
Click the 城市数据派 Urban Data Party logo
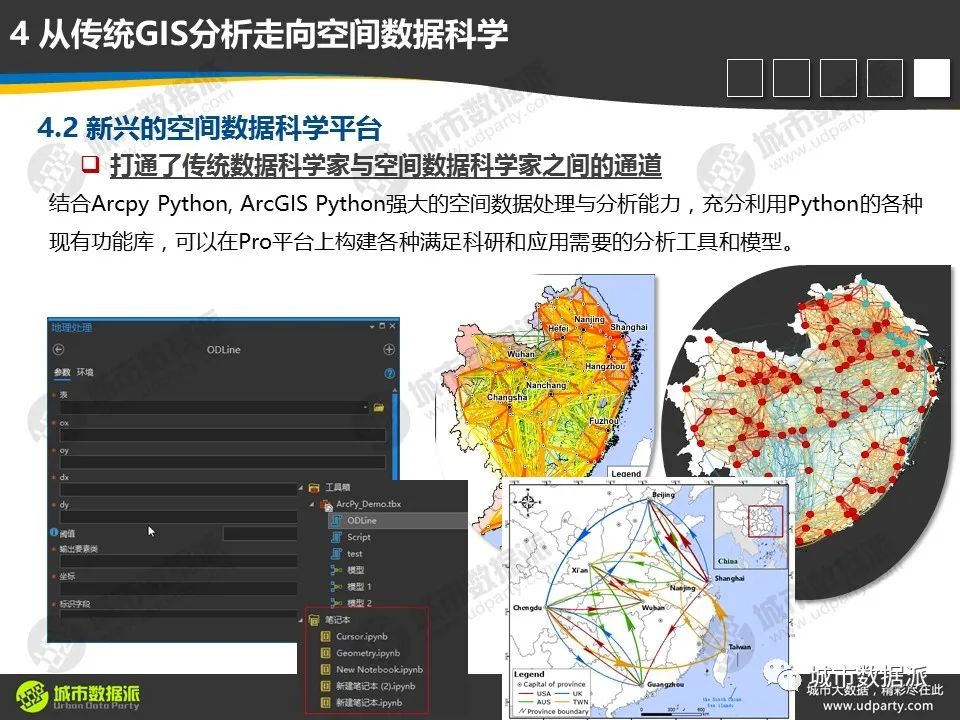(x=78, y=696)
